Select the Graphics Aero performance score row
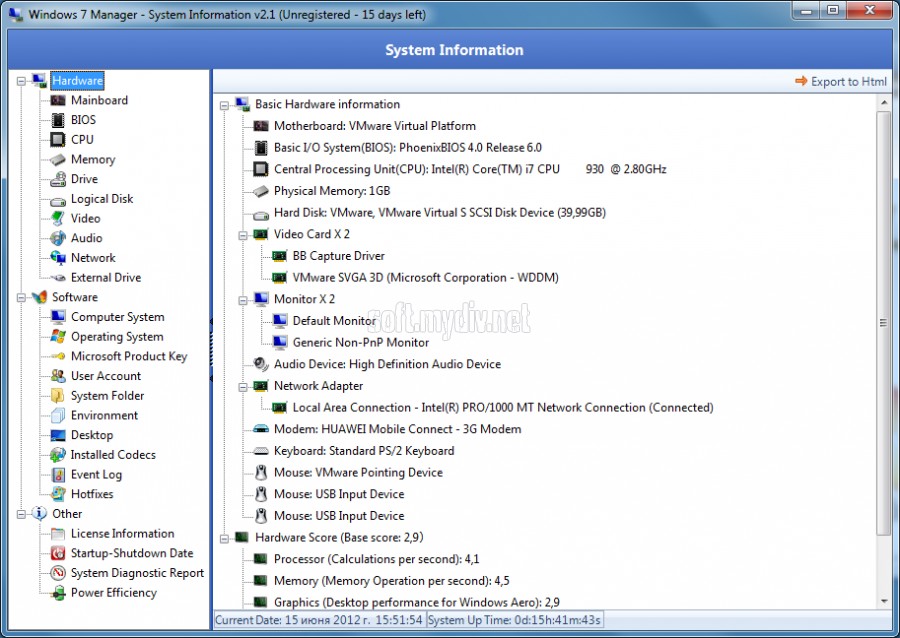The height and width of the screenshot is (638, 900). pyautogui.click(x=417, y=602)
